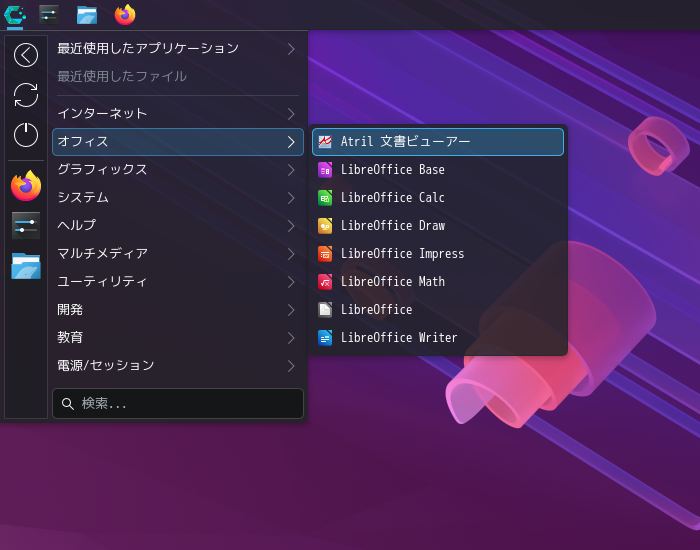Viewport: 700px width, 550px height.
Task: Click the LibreOffice Base icon
Action: pos(325,170)
